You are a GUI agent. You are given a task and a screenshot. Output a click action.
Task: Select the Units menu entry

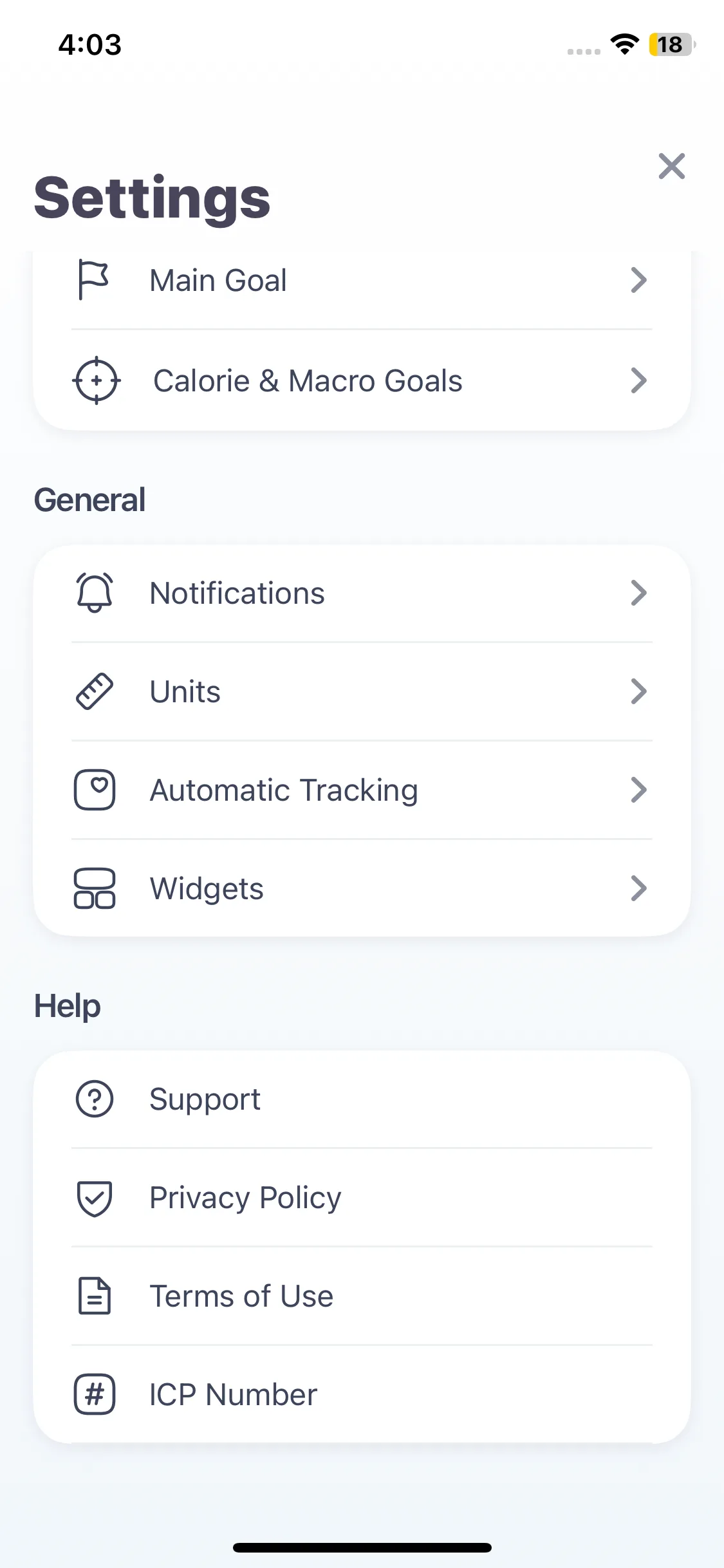click(x=362, y=691)
